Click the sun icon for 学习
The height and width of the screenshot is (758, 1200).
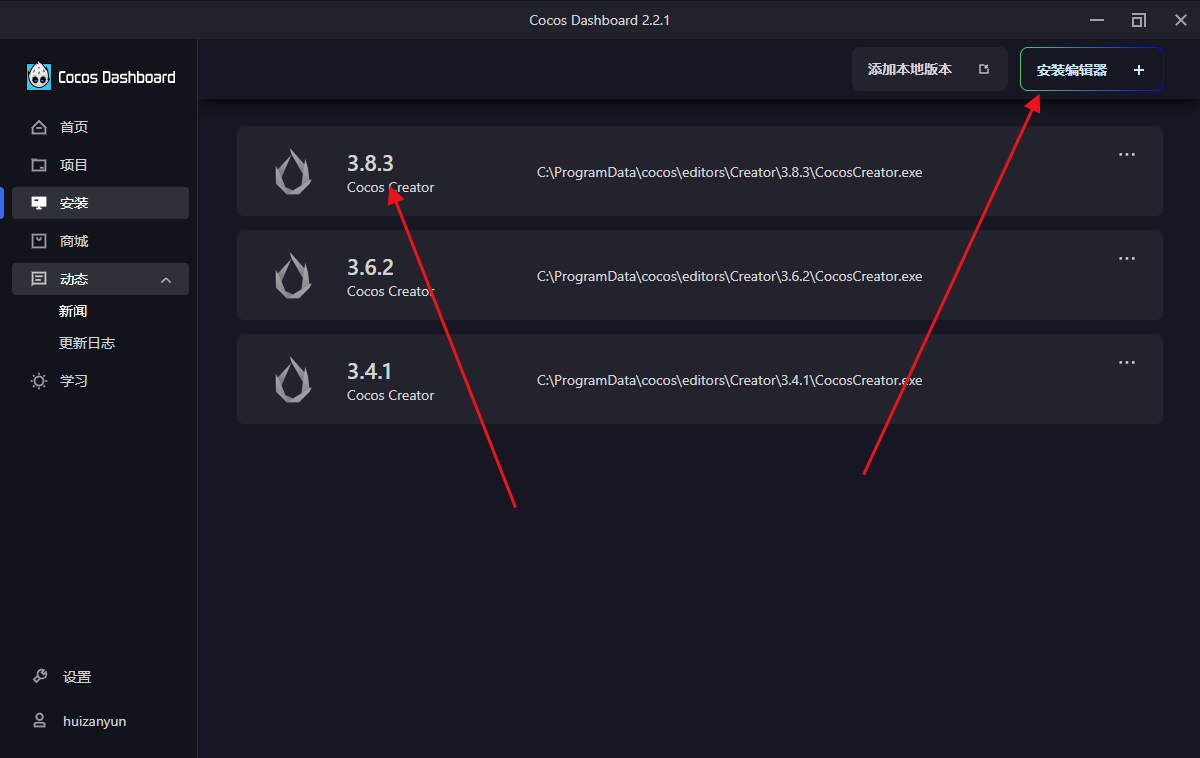click(x=39, y=381)
